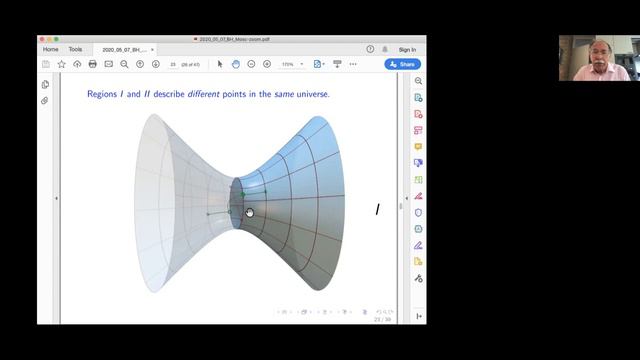The width and height of the screenshot is (640, 360).
Task: Send the file by email via envelope icon
Action: pos(109,64)
